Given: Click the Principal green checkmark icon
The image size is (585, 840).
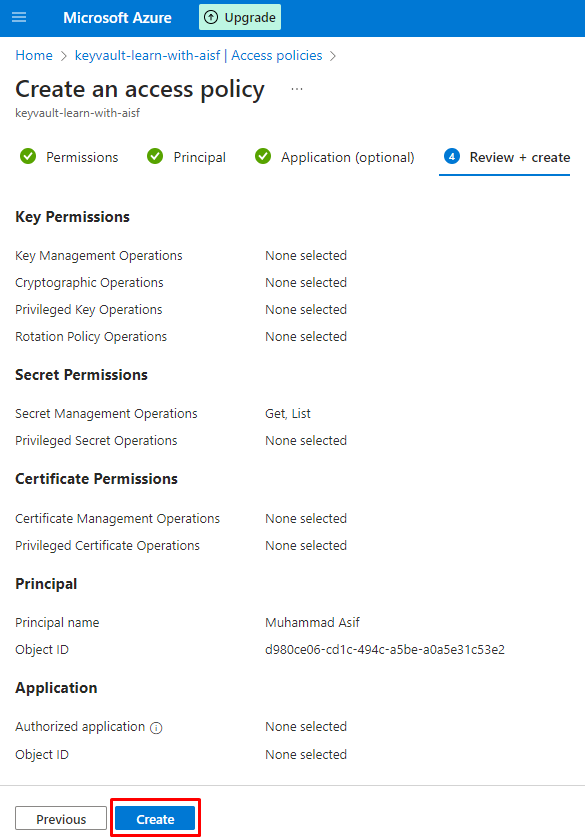Looking at the screenshot, I should pyautogui.click(x=155, y=156).
